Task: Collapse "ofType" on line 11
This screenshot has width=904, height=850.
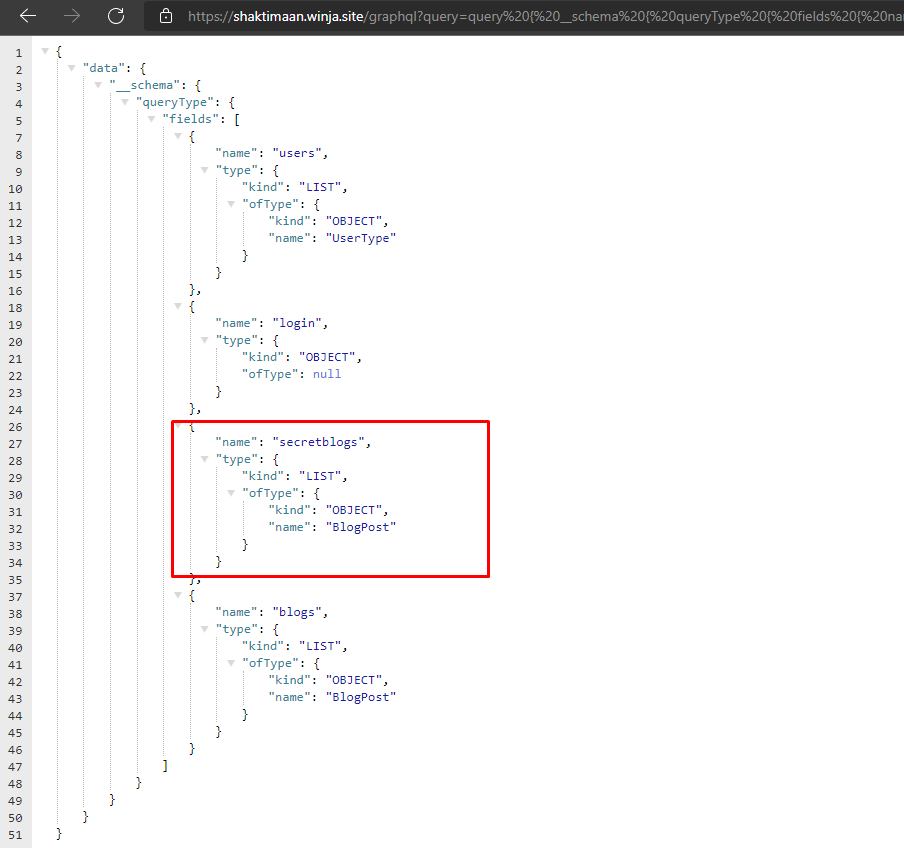Action: [x=231, y=204]
